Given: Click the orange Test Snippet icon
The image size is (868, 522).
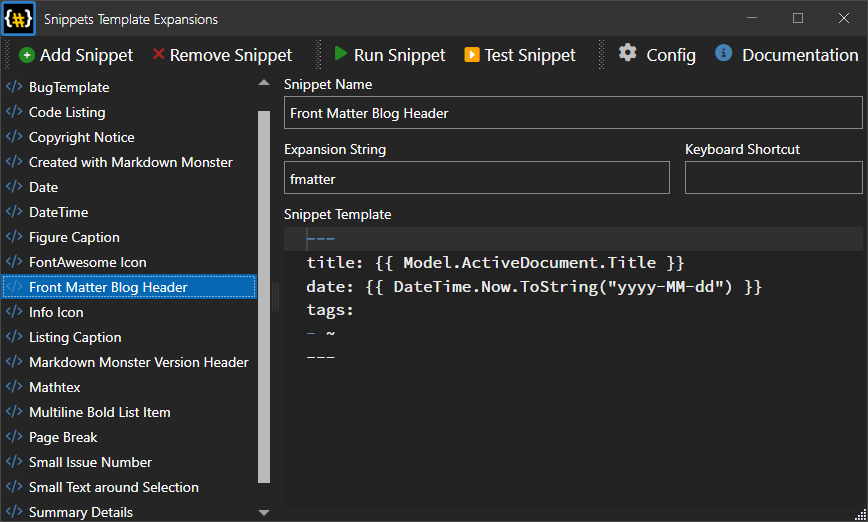Looking at the screenshot, I should click(472, 55).
